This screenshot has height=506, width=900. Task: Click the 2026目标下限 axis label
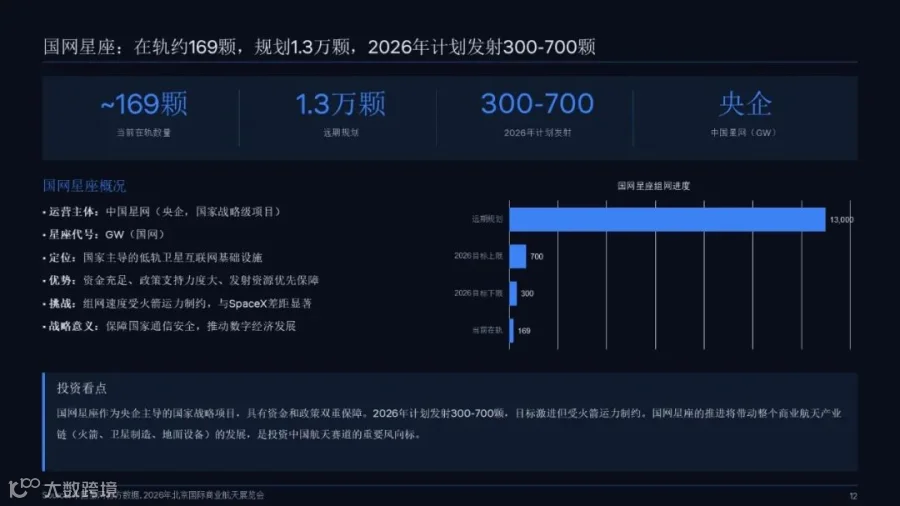[x=478, y=293]
